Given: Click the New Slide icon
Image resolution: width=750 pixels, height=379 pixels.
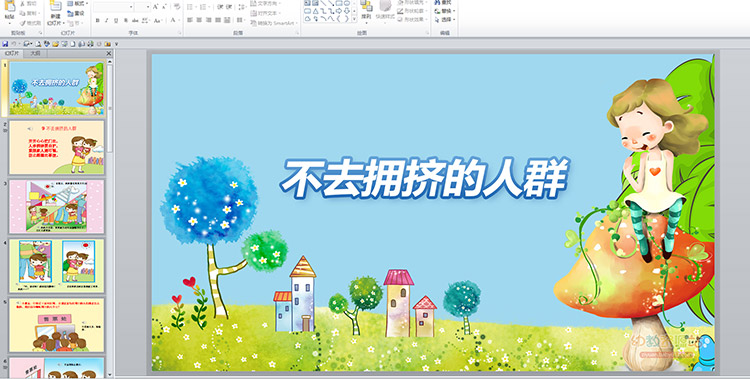Looking at the screenshot, I should 55,7.
